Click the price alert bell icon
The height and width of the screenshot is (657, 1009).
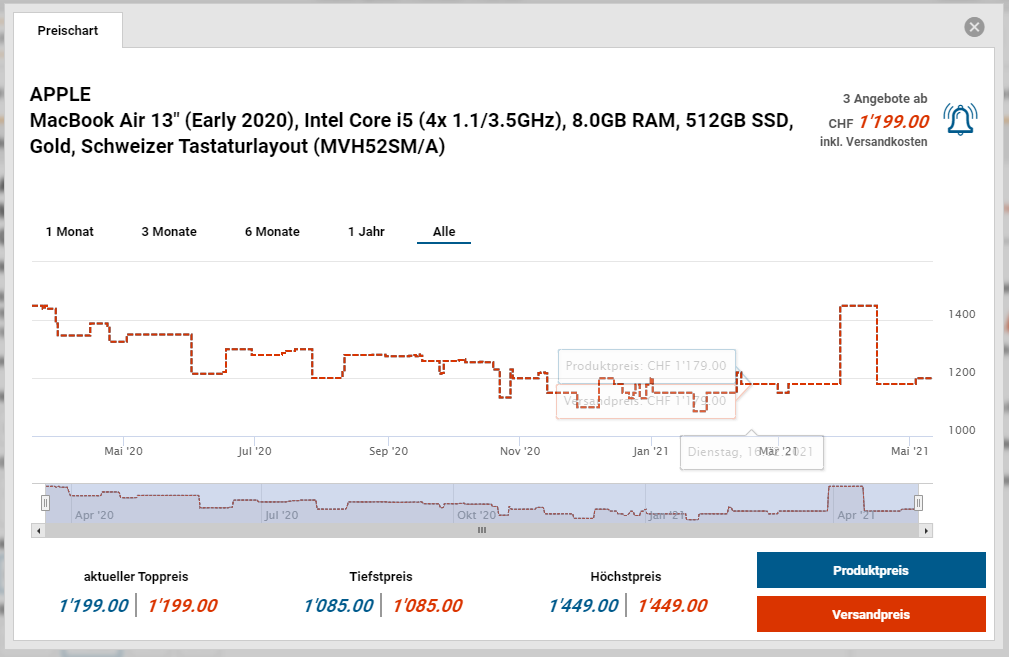(960, 120)
